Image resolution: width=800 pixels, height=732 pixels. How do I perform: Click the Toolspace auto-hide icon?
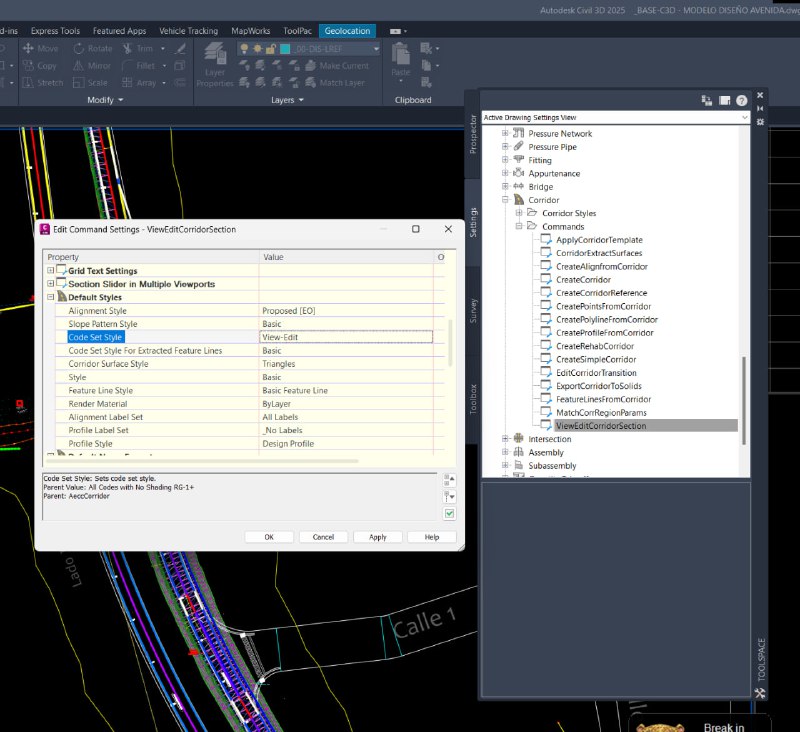point(760,108)
